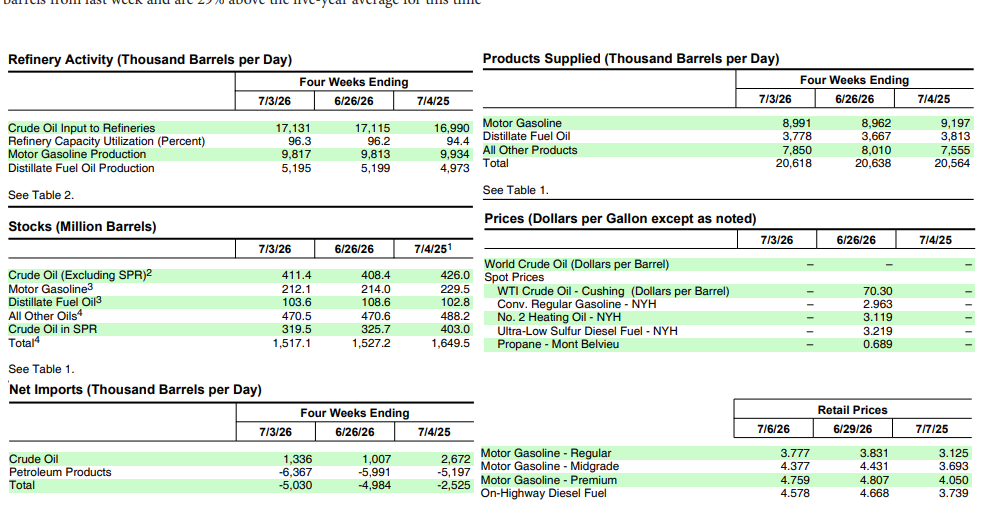Click the 1,649.5 total stocks value
Viewport: 990px width, 515px height.
451,343
